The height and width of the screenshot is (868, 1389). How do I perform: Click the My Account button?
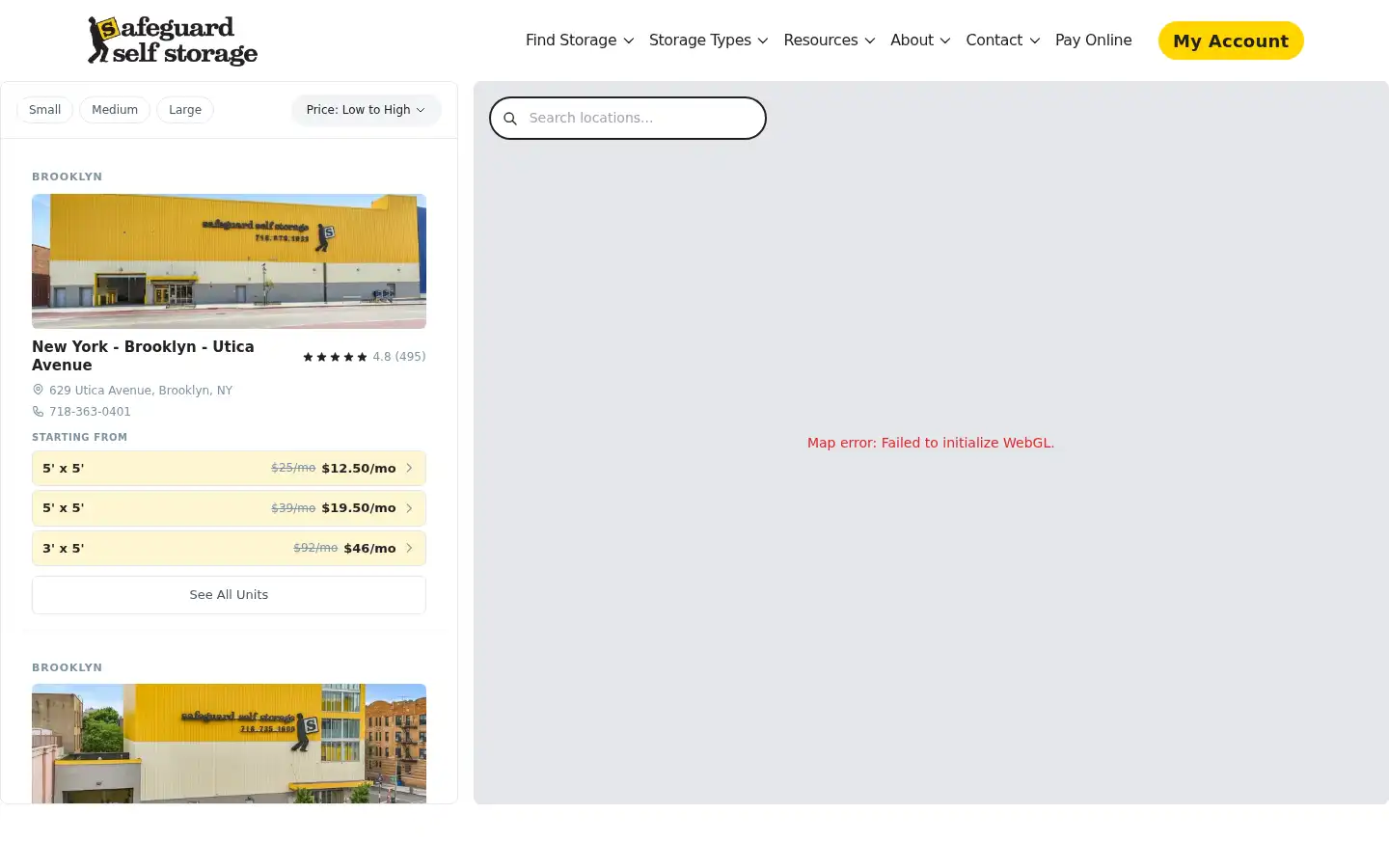click(x=1231, y=41)
